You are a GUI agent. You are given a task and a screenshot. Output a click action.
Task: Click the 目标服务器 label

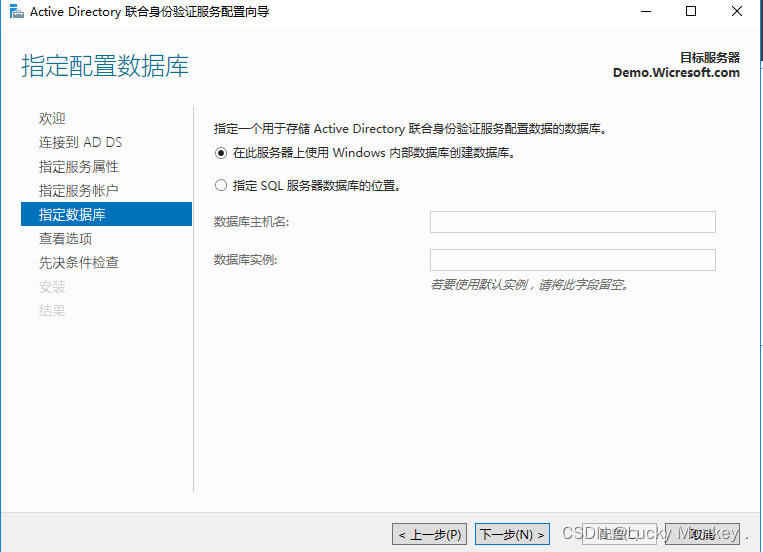click(710, 57)
